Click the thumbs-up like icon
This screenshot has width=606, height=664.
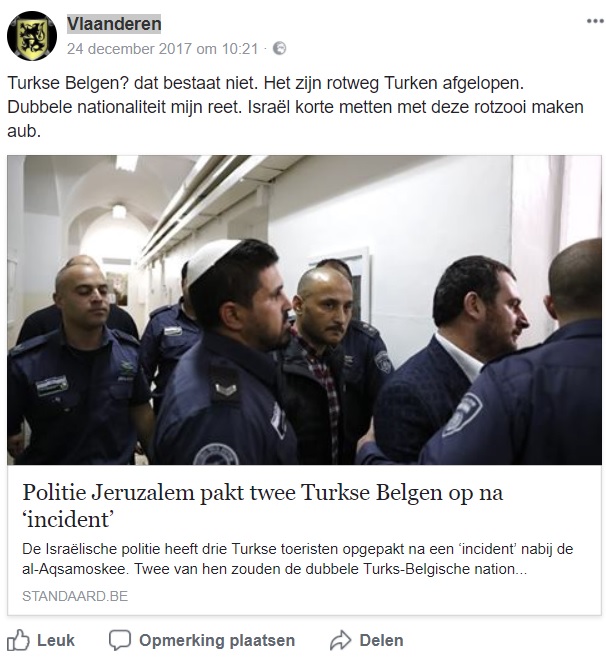[x=18, y=640]
